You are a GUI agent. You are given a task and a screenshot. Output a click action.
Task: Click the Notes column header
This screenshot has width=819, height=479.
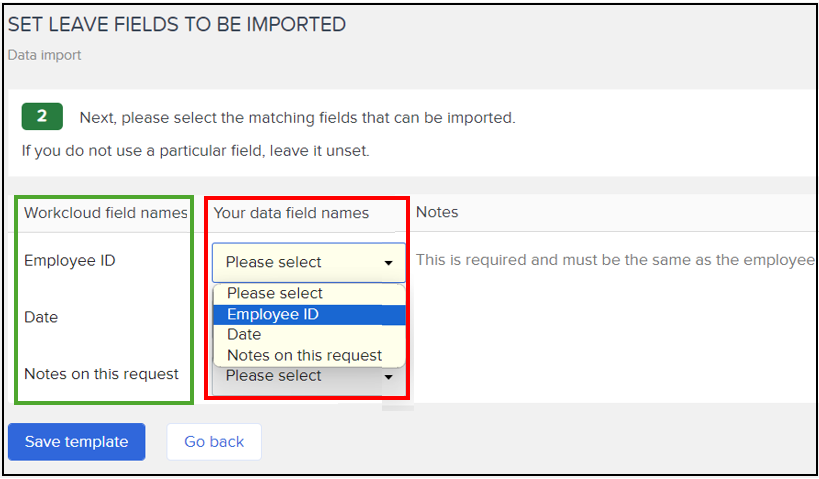(437, 212)
